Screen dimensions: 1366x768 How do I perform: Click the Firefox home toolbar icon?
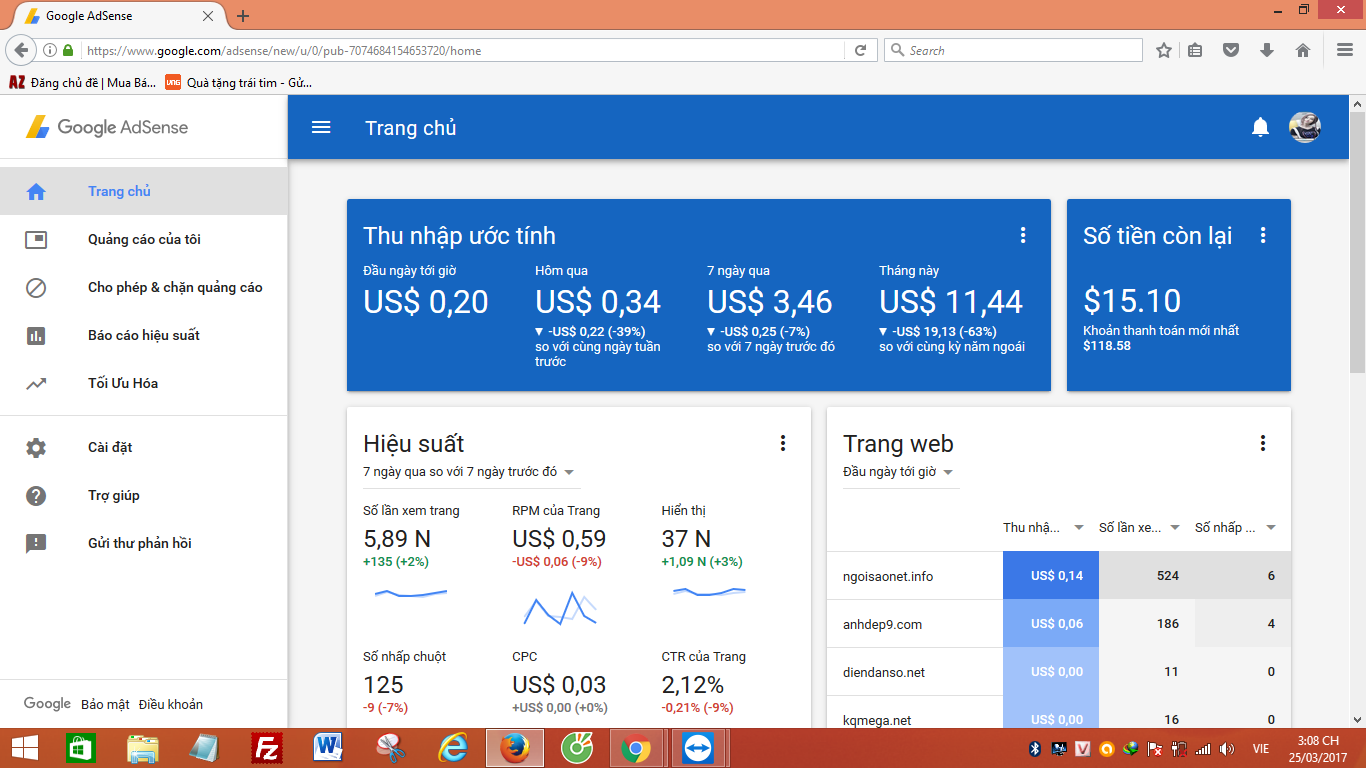[1302, 50]
